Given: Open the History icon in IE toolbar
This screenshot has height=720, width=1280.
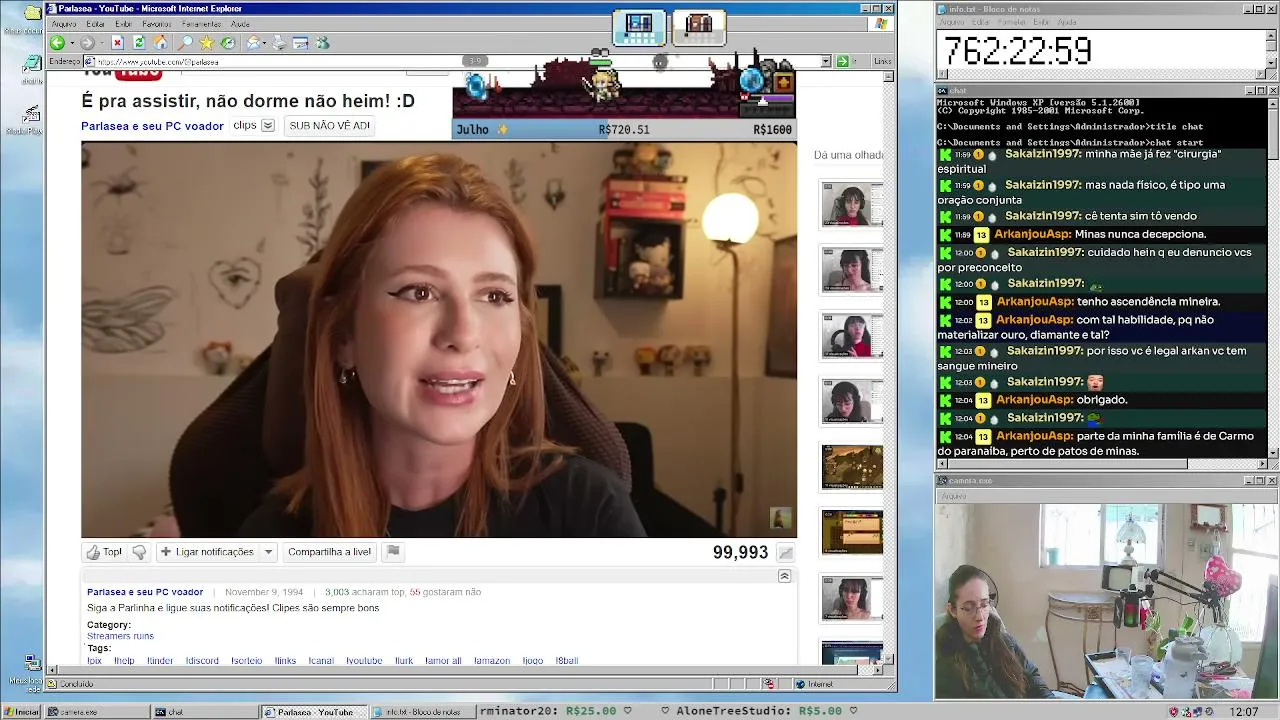Looking at the screenshot, I should pyautogui.click(x=228, y=43).
